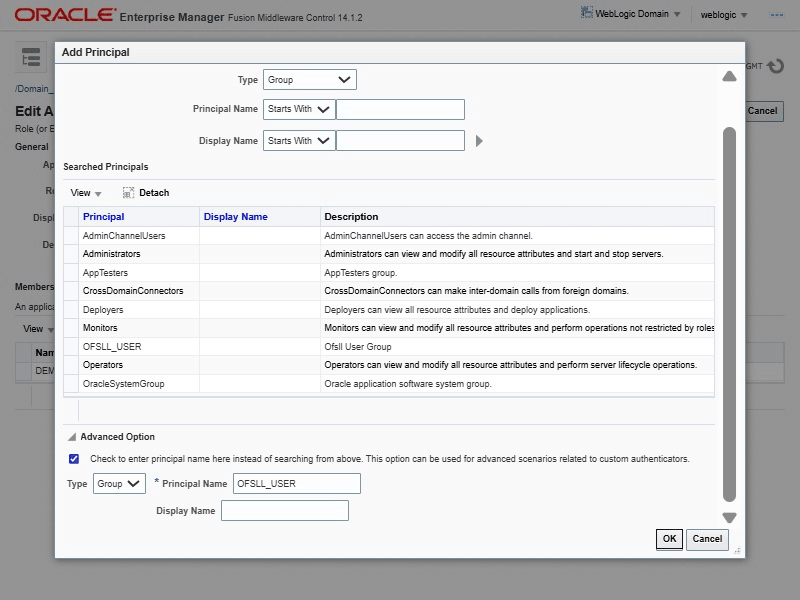Sort by the Principal column header

click(104, 216)
